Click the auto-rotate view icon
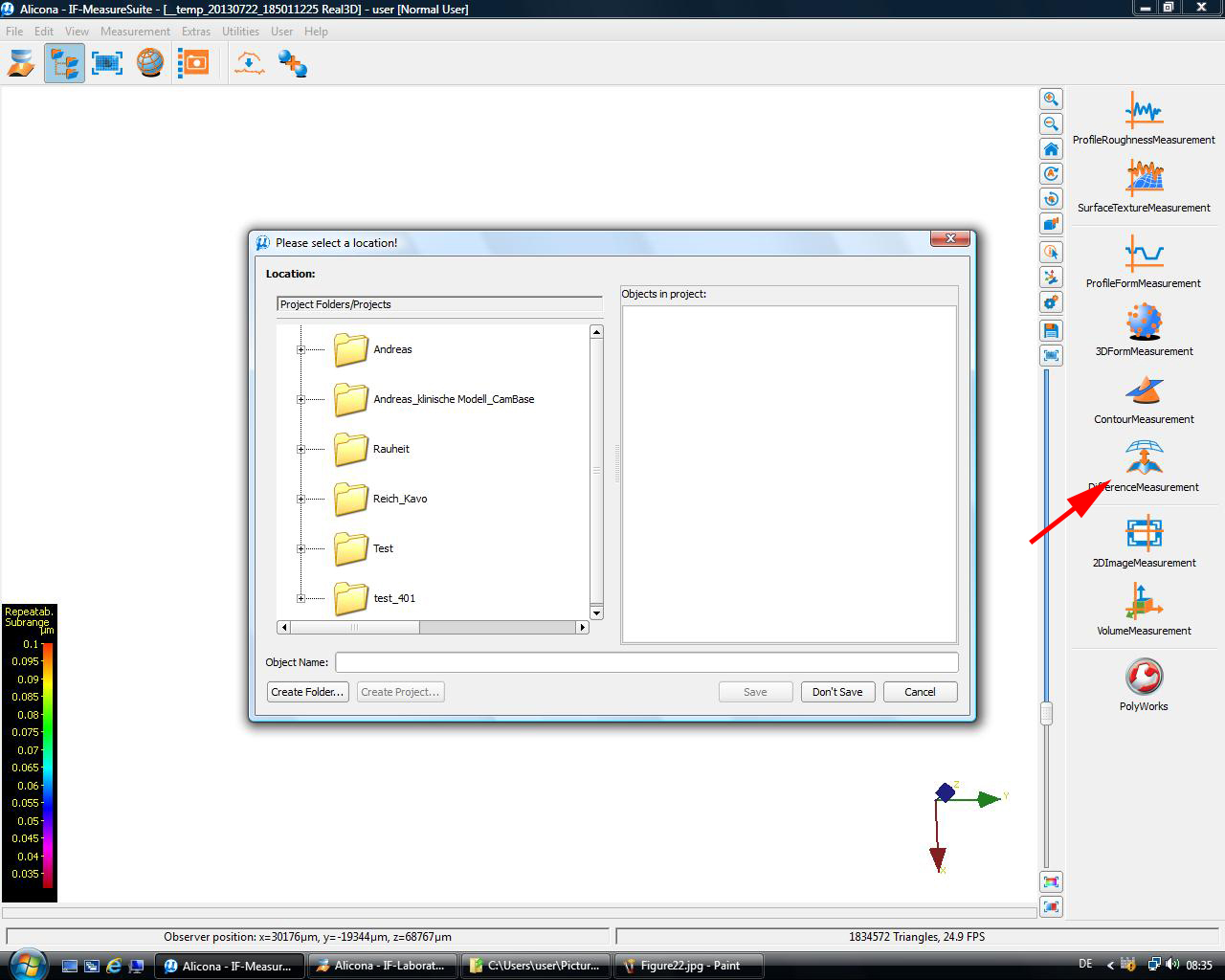 coord(1051,174)
